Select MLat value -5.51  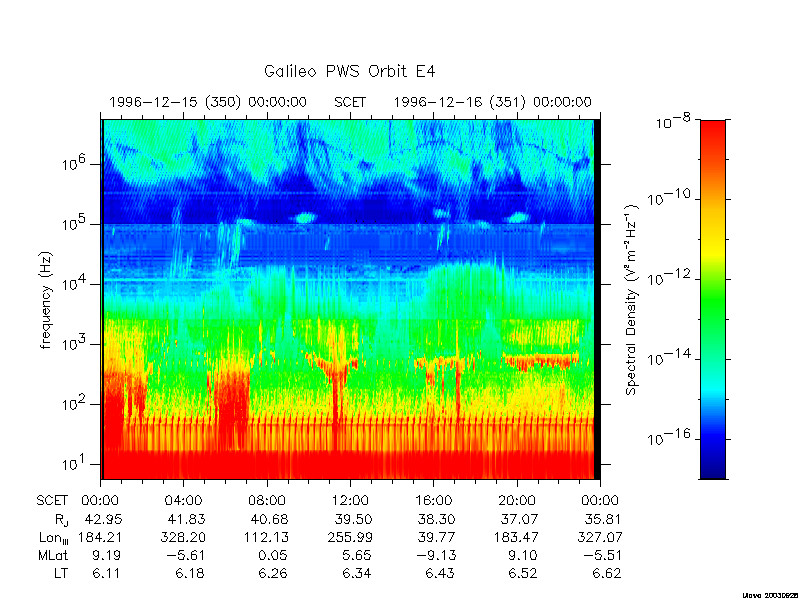pos(600,555)
